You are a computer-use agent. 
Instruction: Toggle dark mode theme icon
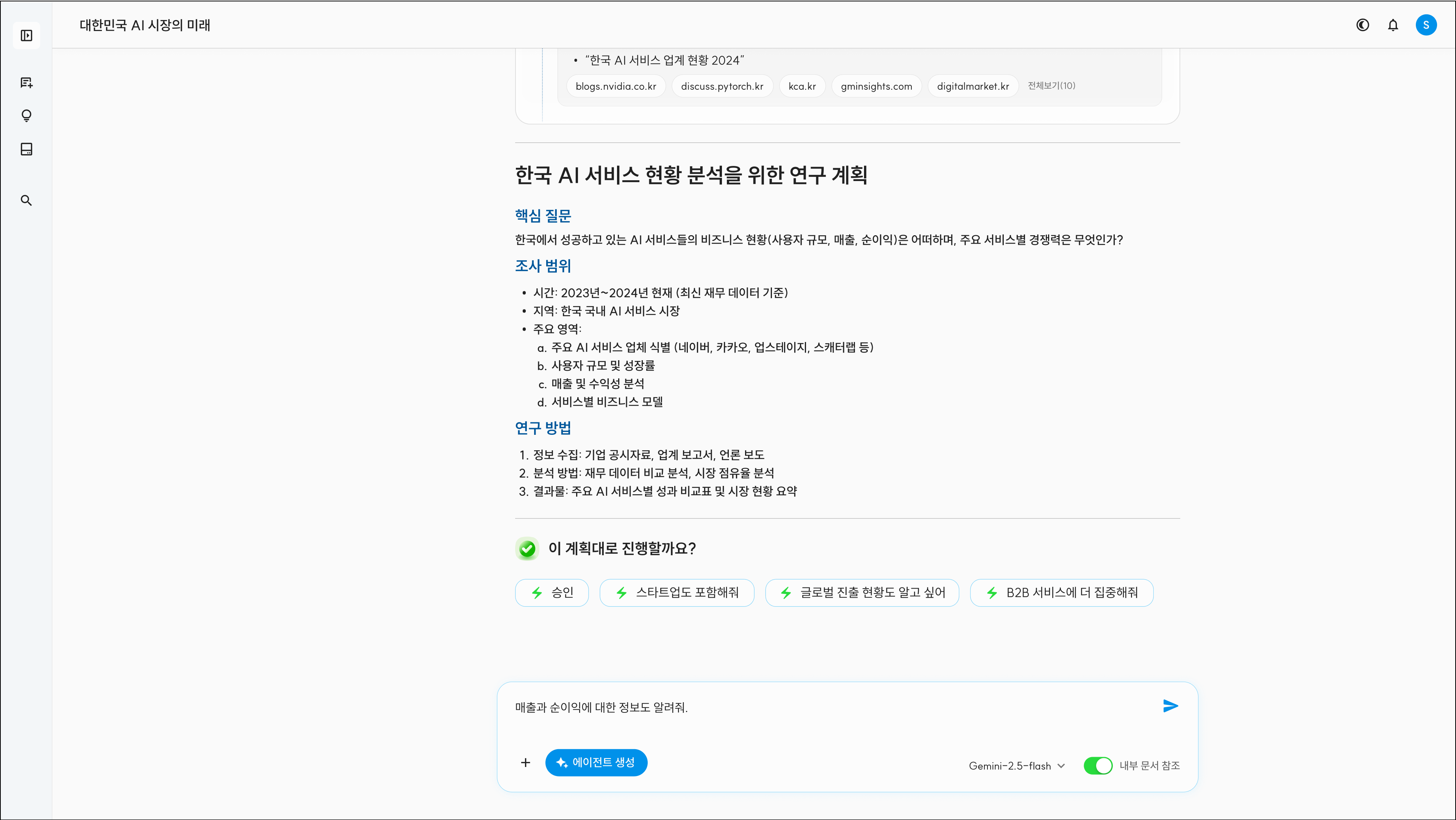click(x=1362, y=25)
